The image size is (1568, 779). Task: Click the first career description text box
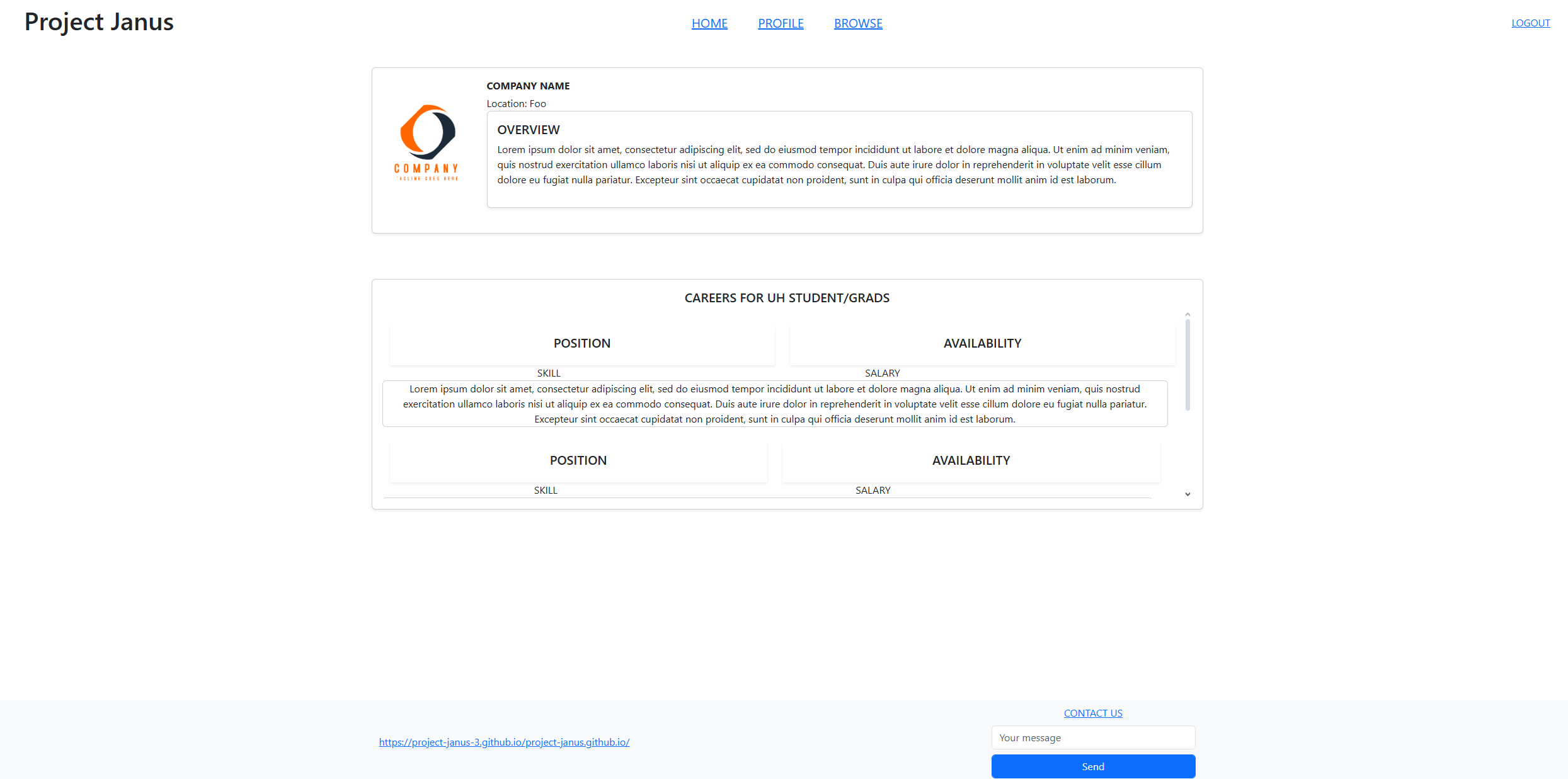point(774,404)
